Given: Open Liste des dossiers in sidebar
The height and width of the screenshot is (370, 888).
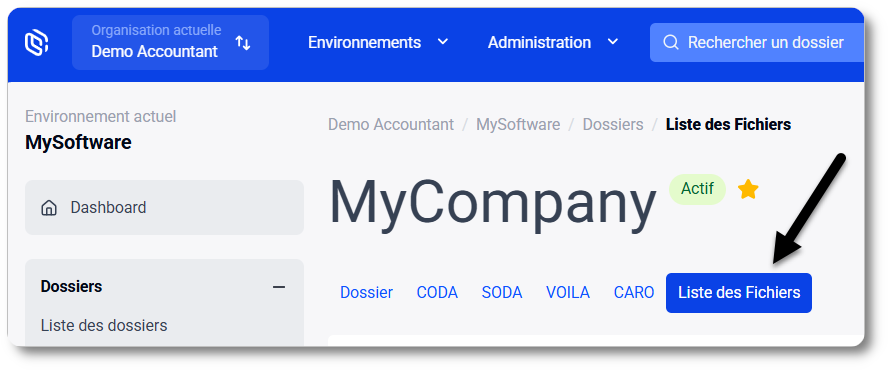Looking at the screenshot, I should tap(104, 326).
